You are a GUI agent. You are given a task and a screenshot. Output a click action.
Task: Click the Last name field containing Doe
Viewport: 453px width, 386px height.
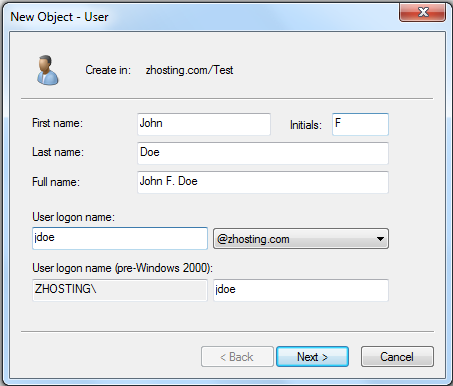(263, 153)
